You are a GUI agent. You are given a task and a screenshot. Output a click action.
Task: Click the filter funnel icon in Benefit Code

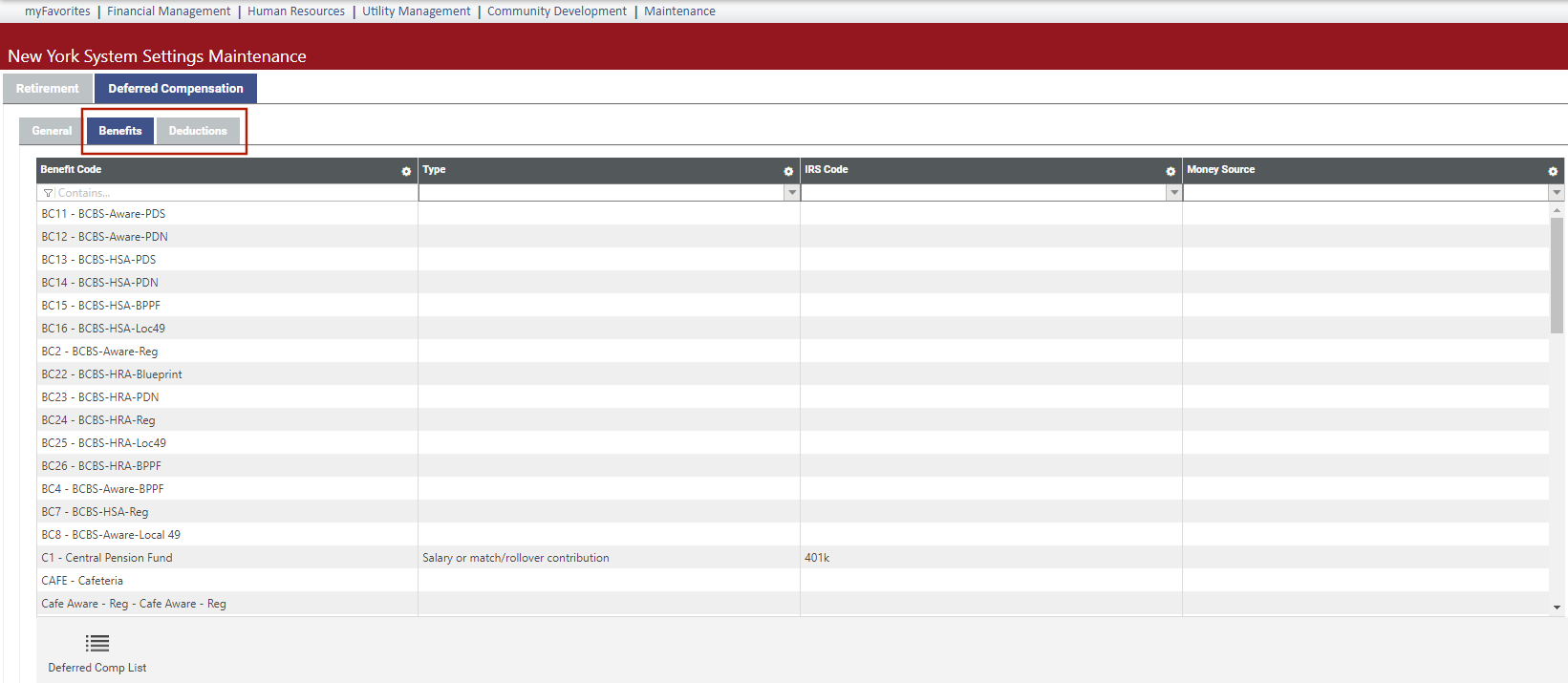click(48, 193)
